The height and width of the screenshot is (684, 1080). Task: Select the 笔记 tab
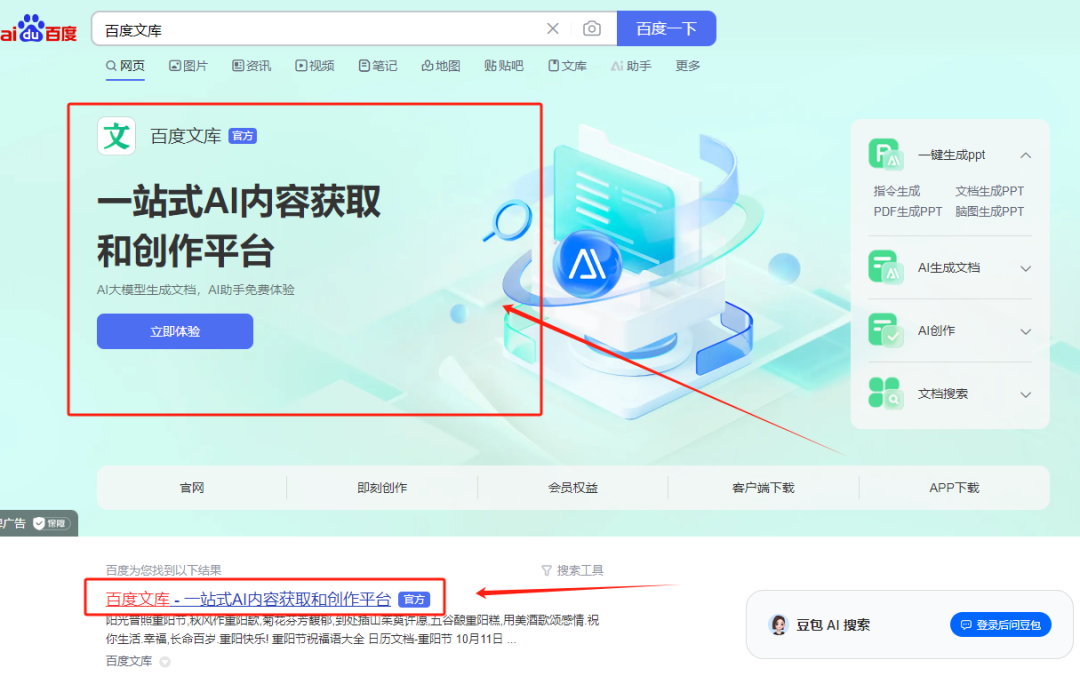[x=378, y=66]
